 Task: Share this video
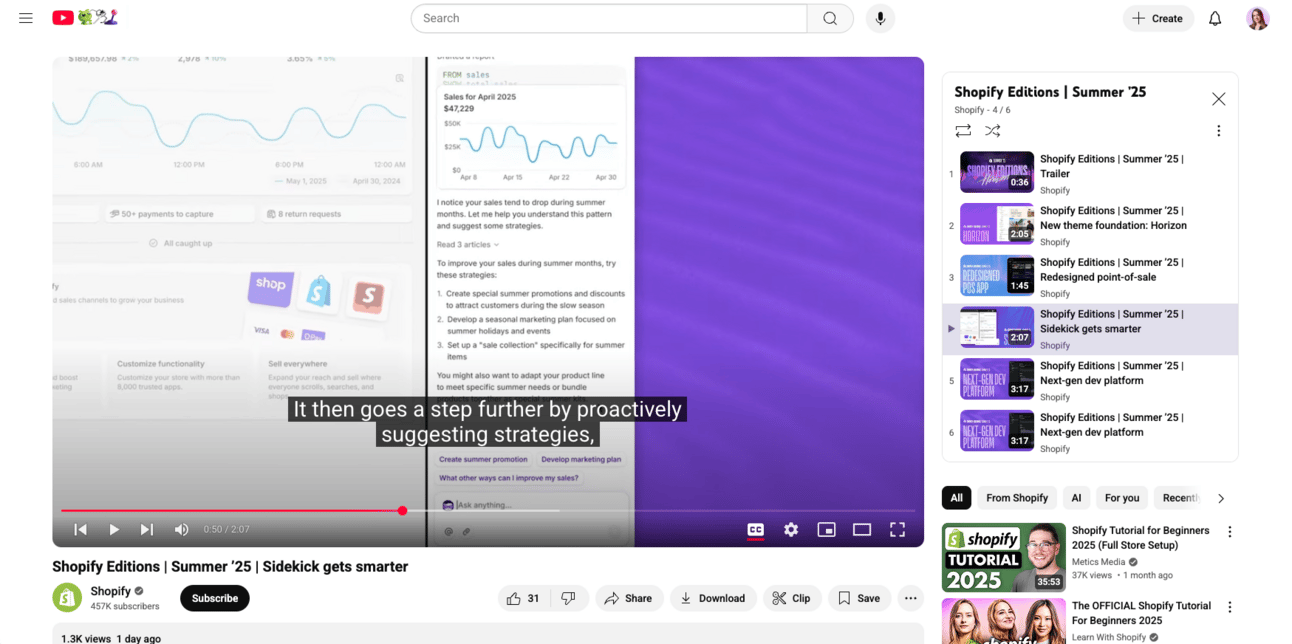coord(629,598)
